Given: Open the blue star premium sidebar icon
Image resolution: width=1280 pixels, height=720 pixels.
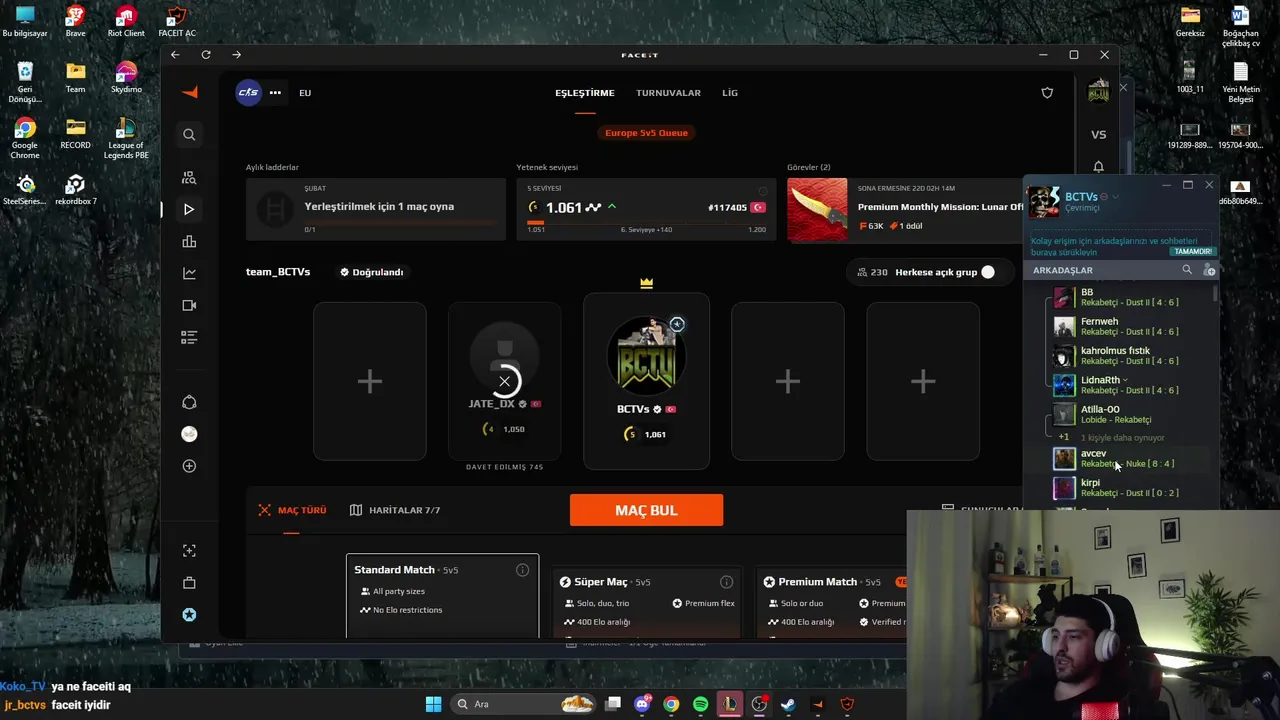Looking at the screenshot, I should pos(189,615).
